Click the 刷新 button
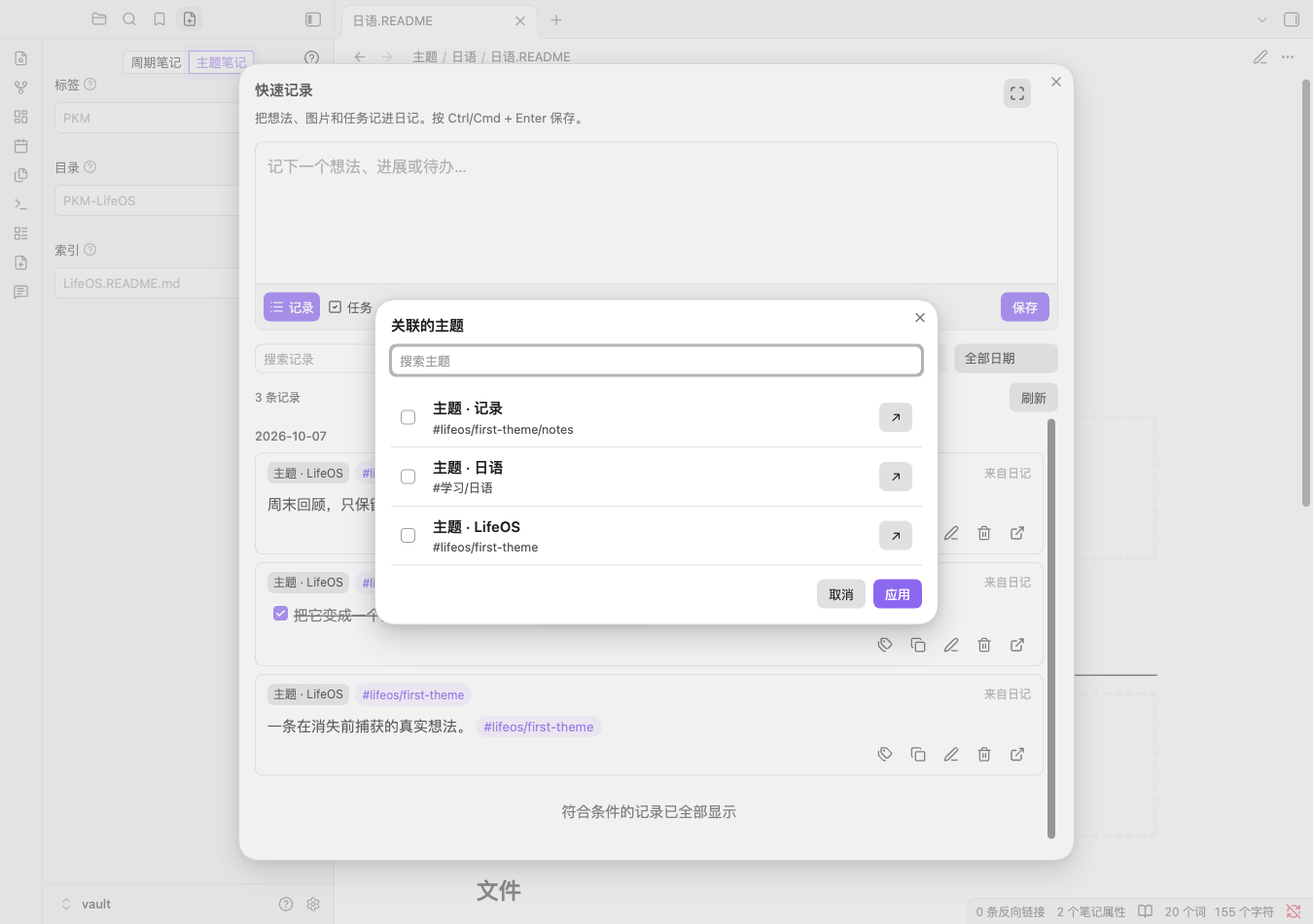 click(1034, 398)
